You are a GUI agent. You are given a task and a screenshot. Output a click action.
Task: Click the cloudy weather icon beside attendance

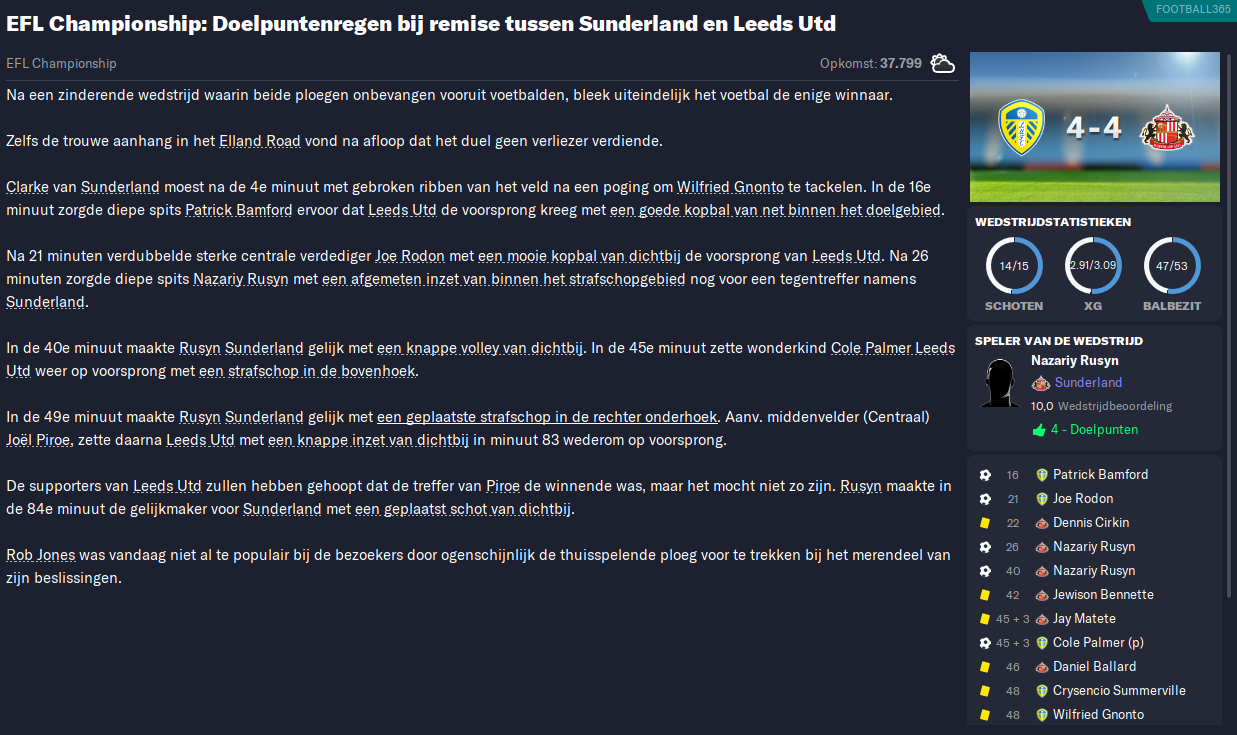[x=942, y=63]
